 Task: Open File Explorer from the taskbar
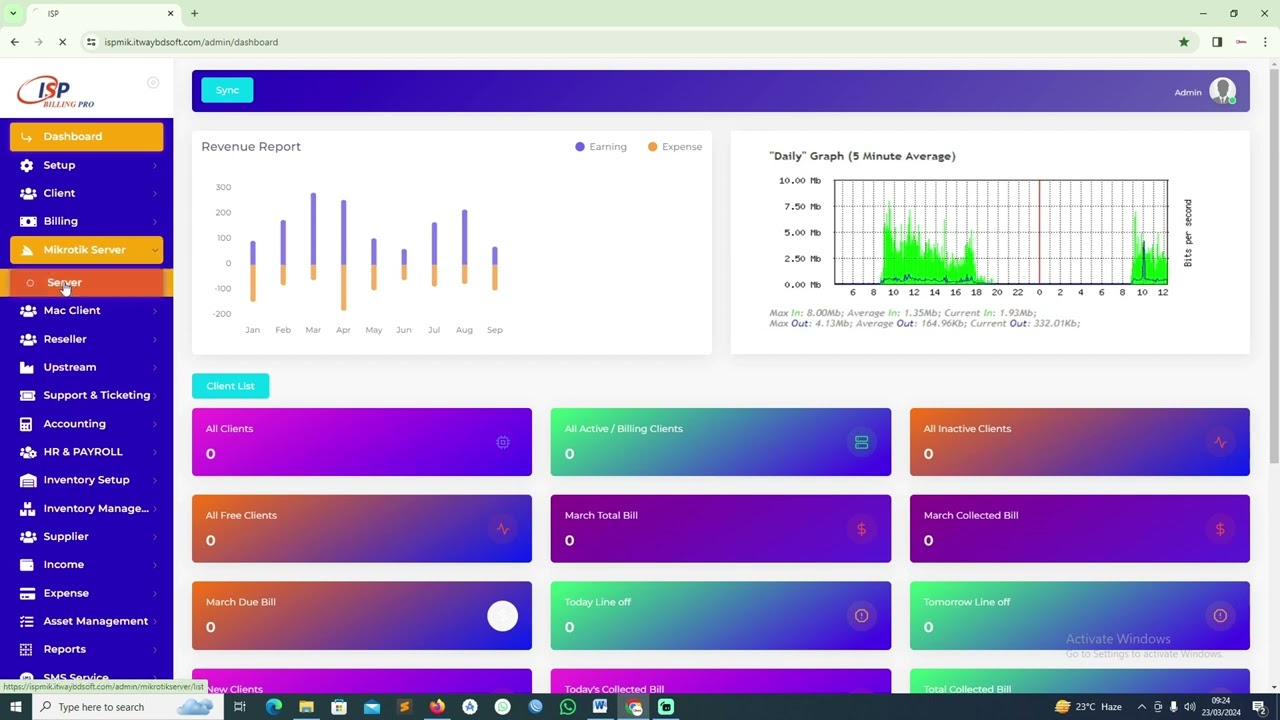[x=306, y=707]
